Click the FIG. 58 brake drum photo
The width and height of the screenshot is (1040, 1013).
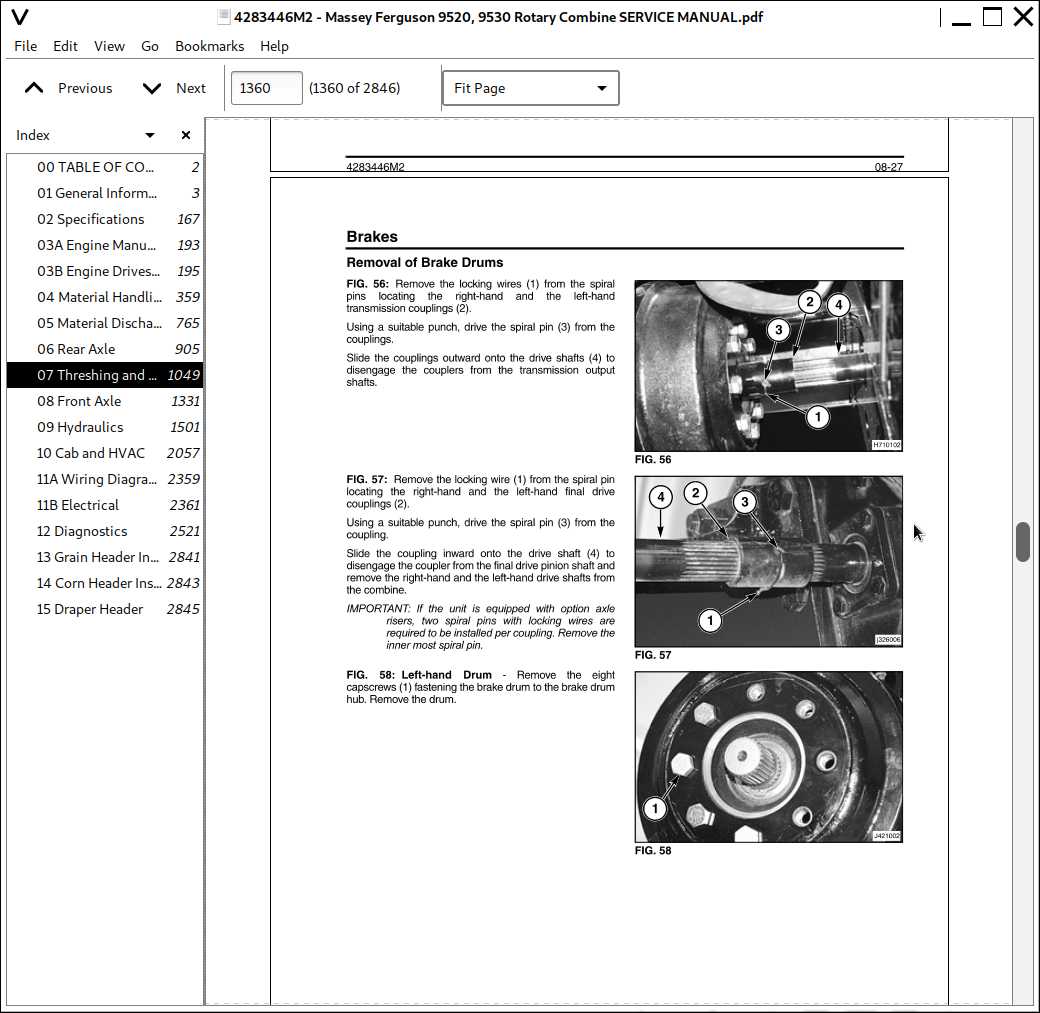(768, 757)
